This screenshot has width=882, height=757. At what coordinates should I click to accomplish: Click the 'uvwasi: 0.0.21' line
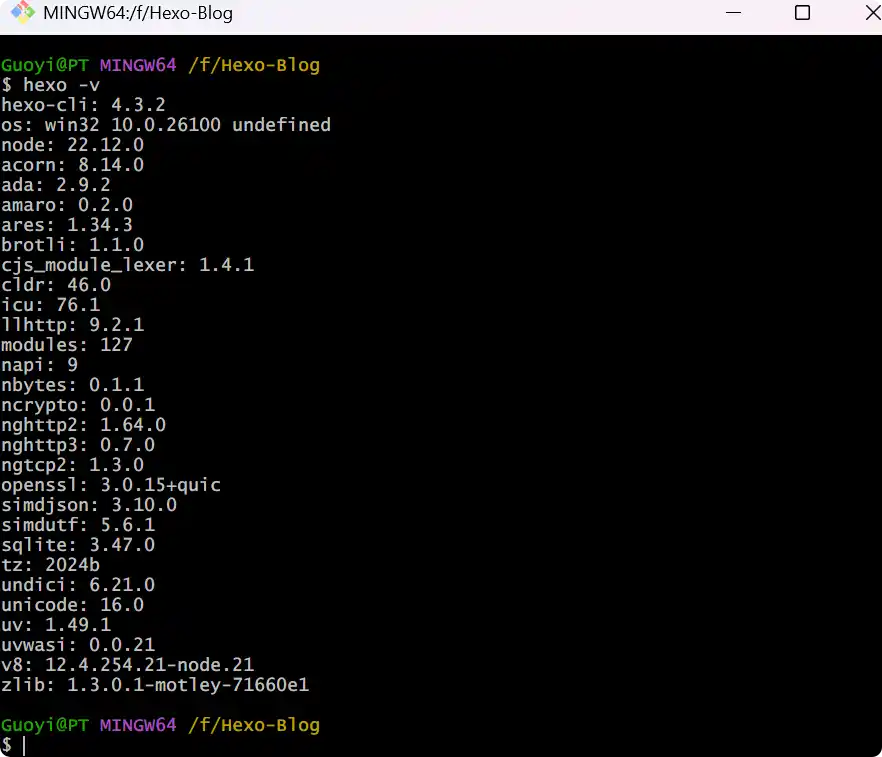(78, 644)
